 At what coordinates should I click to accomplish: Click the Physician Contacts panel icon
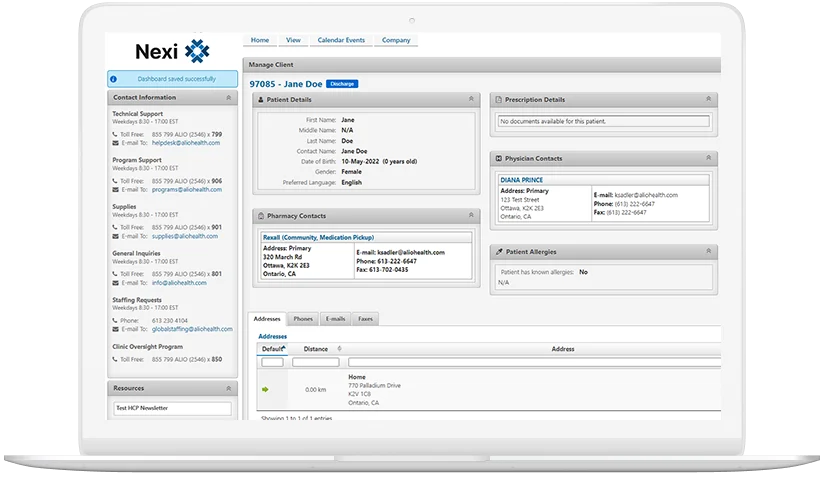(498, 158)
